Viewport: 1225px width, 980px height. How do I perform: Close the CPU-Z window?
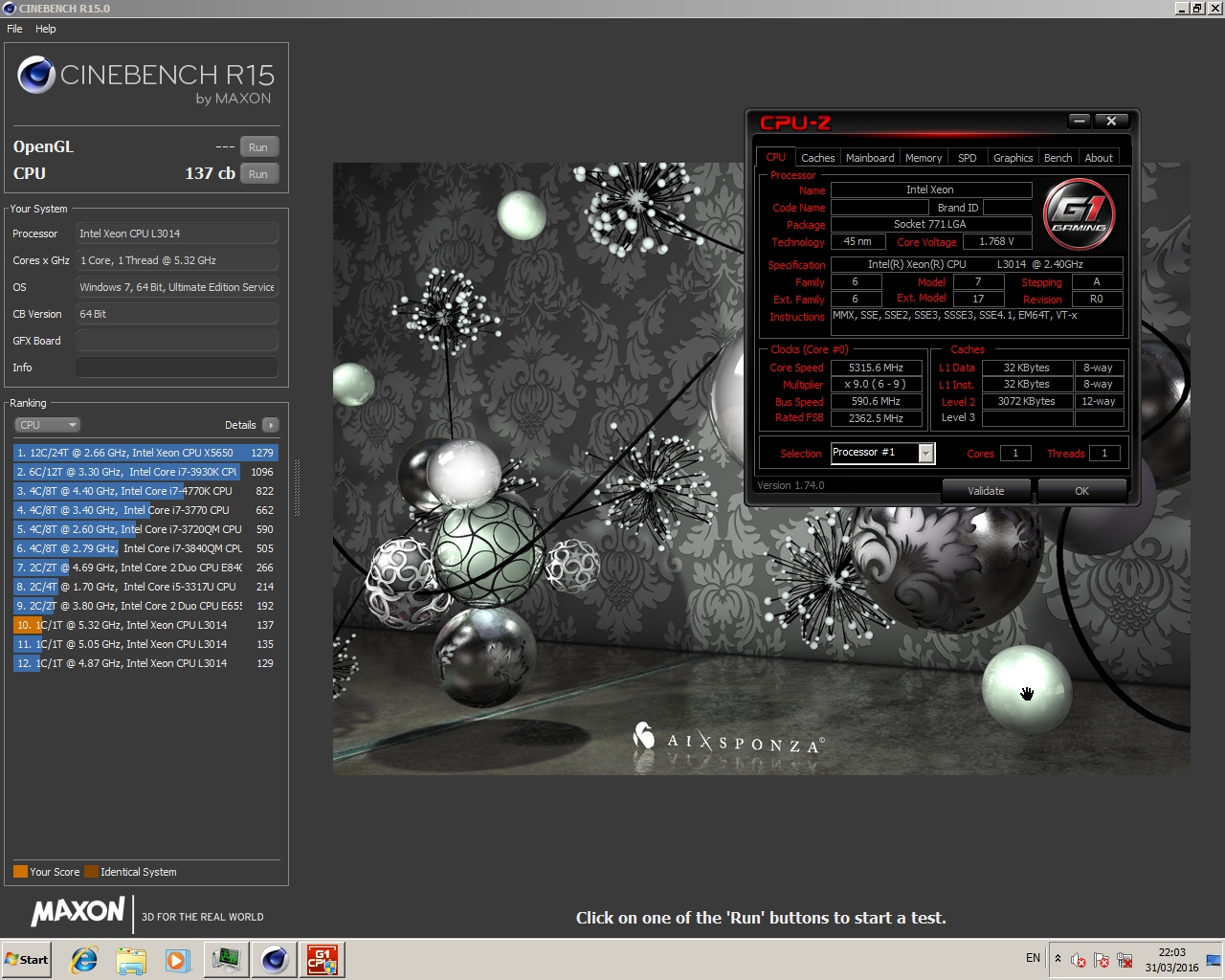coord(1111,121)
